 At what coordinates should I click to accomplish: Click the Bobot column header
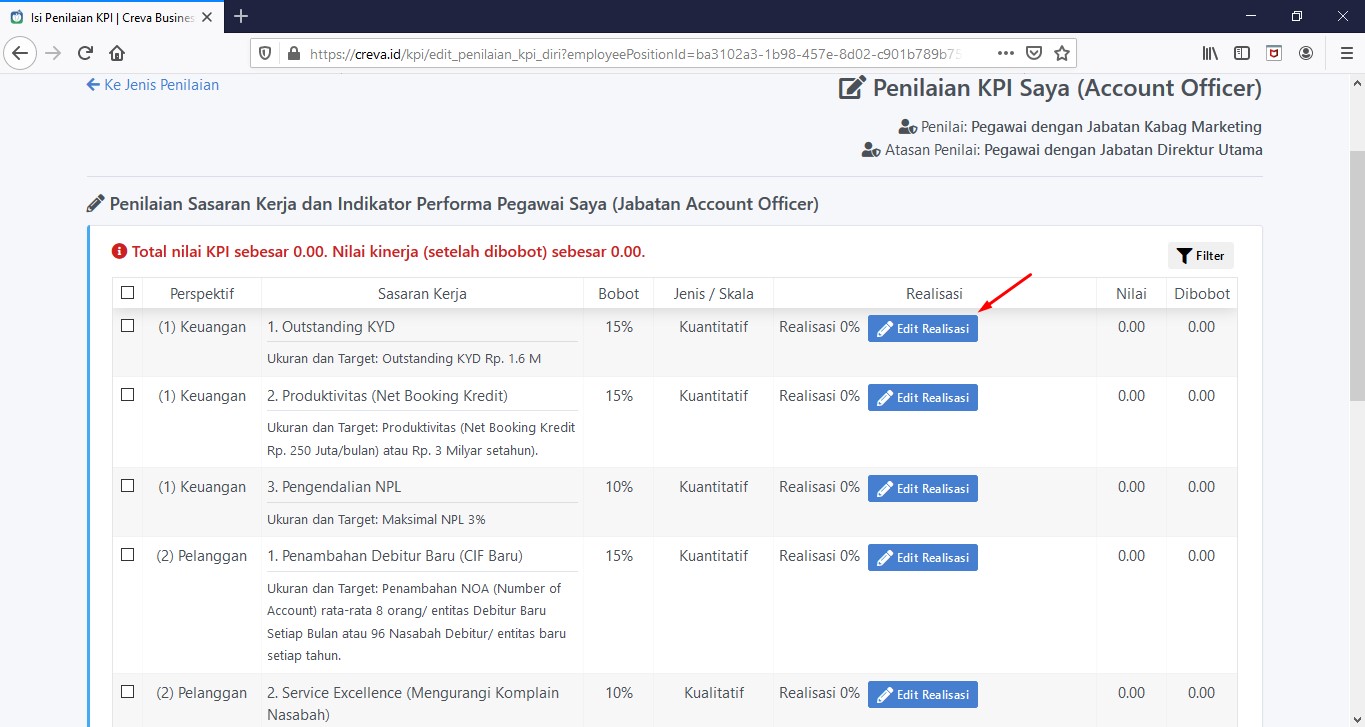tap(618, 294)
